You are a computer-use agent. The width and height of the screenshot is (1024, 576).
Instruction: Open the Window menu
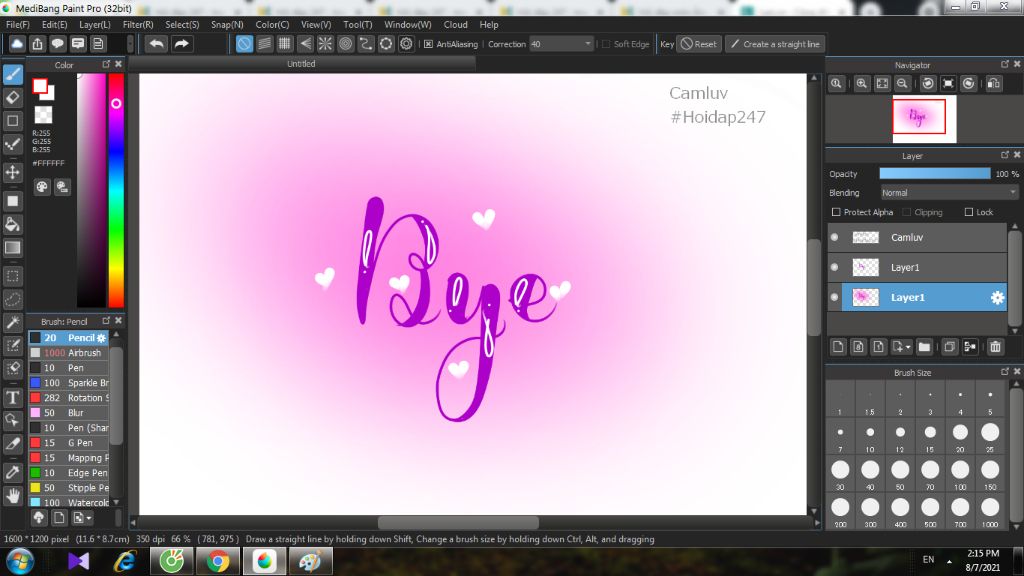pos(408,25)
